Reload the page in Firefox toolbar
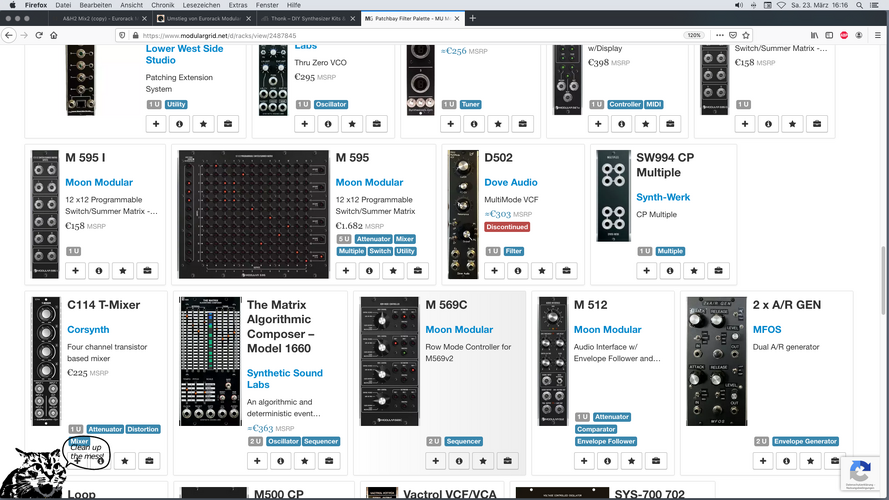Screen dimensions: 889x500 [39, 35]
